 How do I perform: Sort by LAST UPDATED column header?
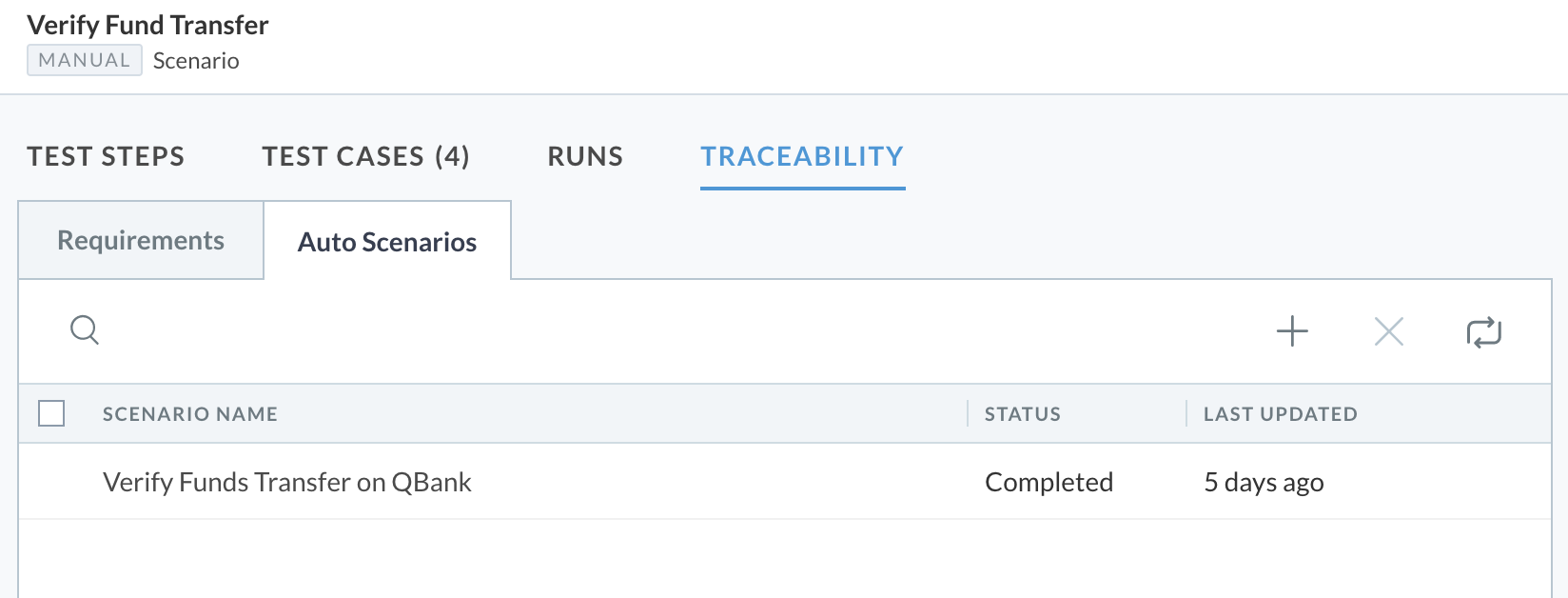click(x=1281, y=414)
